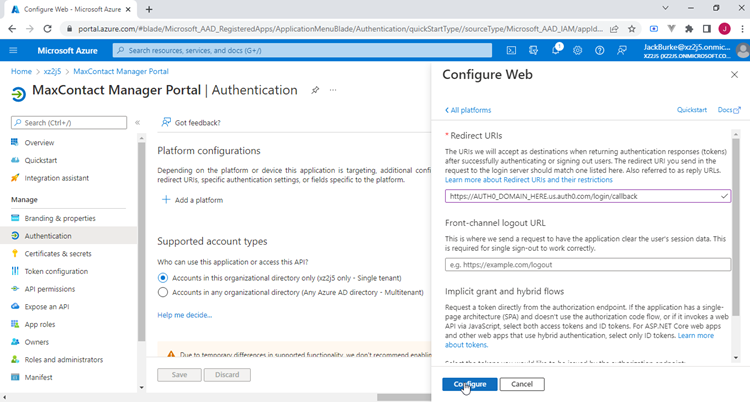Open a new browser tab
The height and width of the screenshot is (402, 750).
point(149,9)
